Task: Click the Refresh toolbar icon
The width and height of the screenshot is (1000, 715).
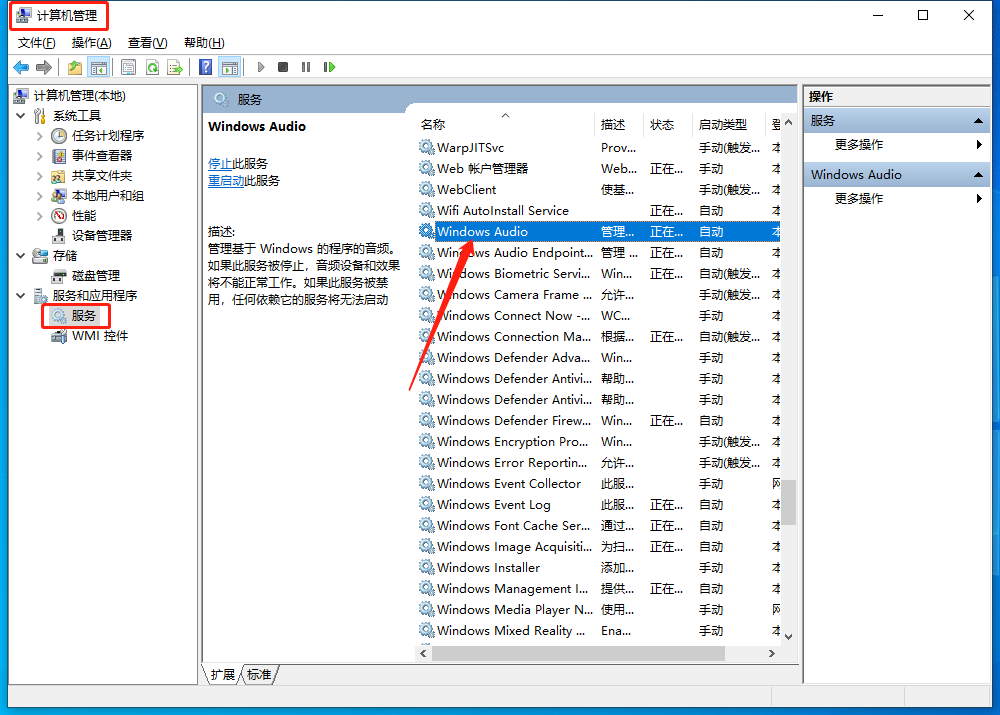Action: tap(152, 67)
